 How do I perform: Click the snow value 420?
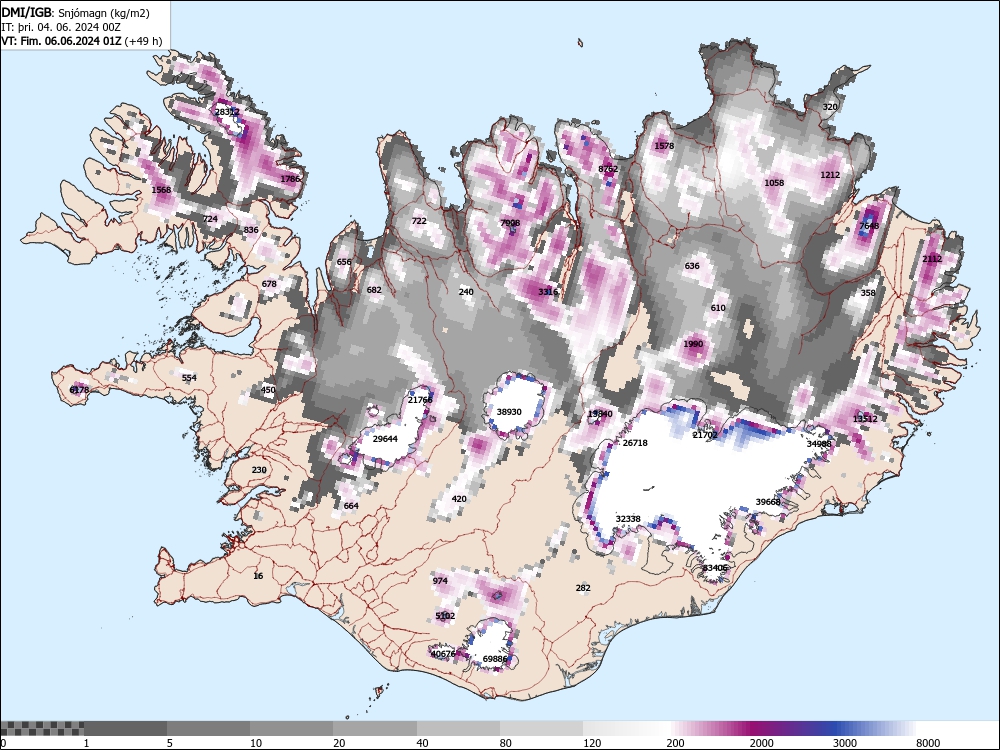459,499
